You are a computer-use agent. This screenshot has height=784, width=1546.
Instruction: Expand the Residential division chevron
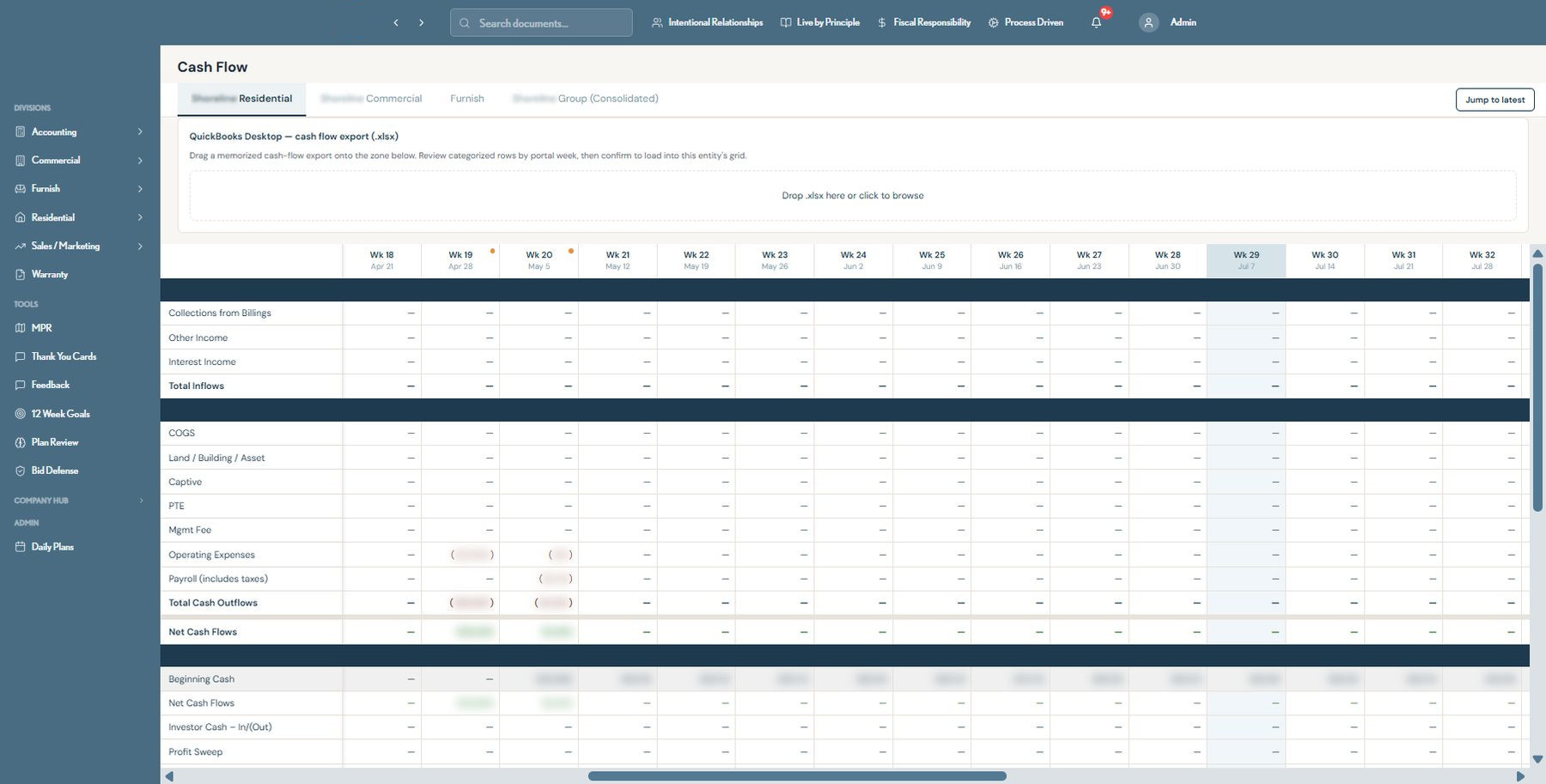click(x=140, y=217)
